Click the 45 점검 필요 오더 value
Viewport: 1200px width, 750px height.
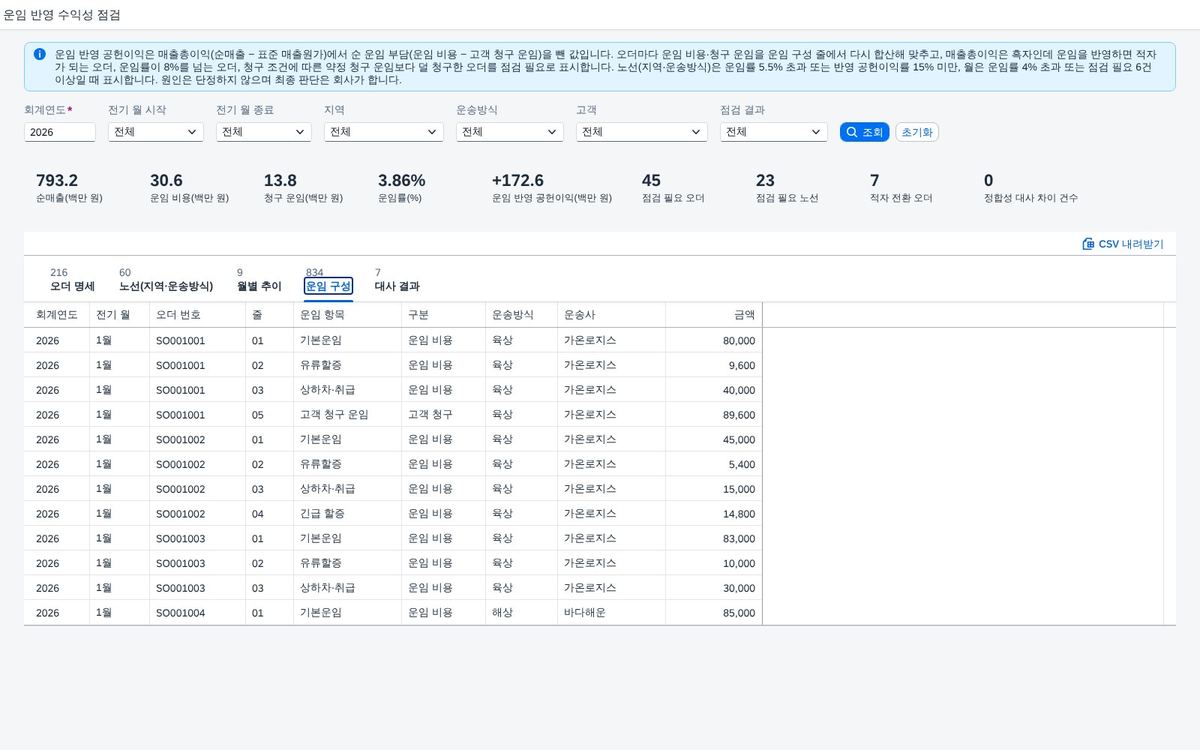tap(651, 180)
